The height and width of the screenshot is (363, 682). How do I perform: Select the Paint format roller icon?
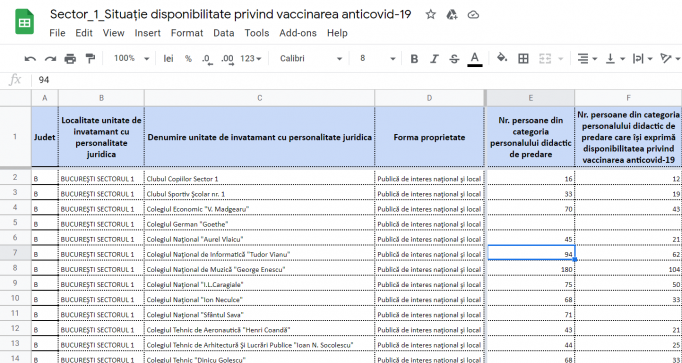pos(90,59)
